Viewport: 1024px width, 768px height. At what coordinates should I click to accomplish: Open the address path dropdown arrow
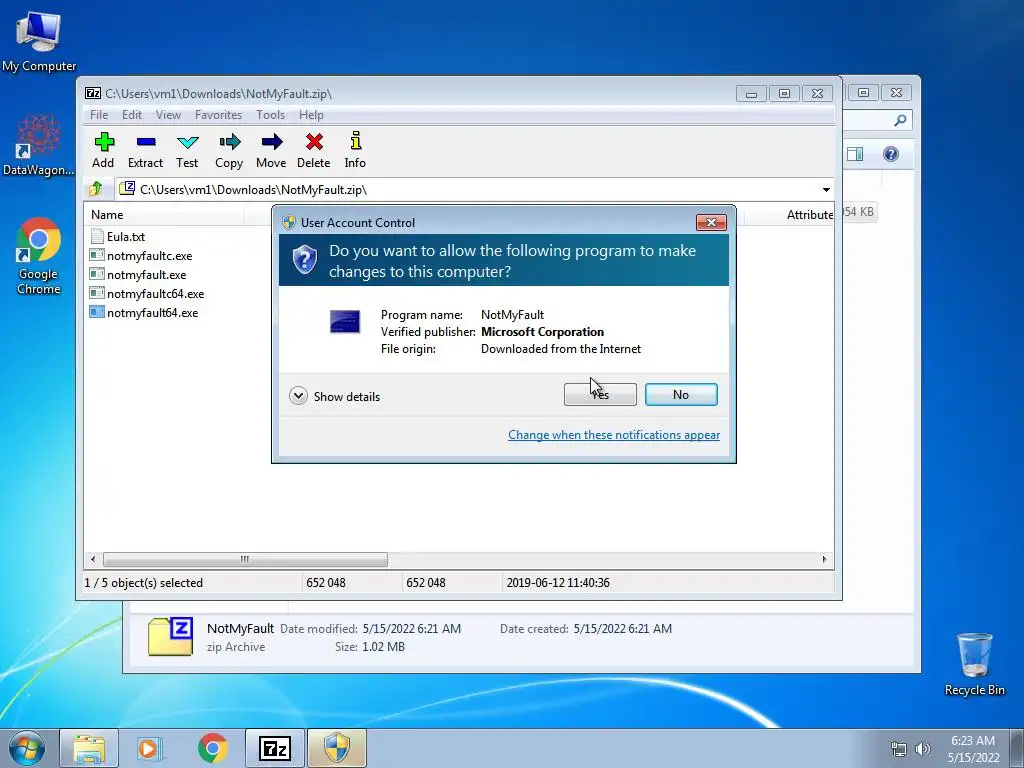[826, 190]
